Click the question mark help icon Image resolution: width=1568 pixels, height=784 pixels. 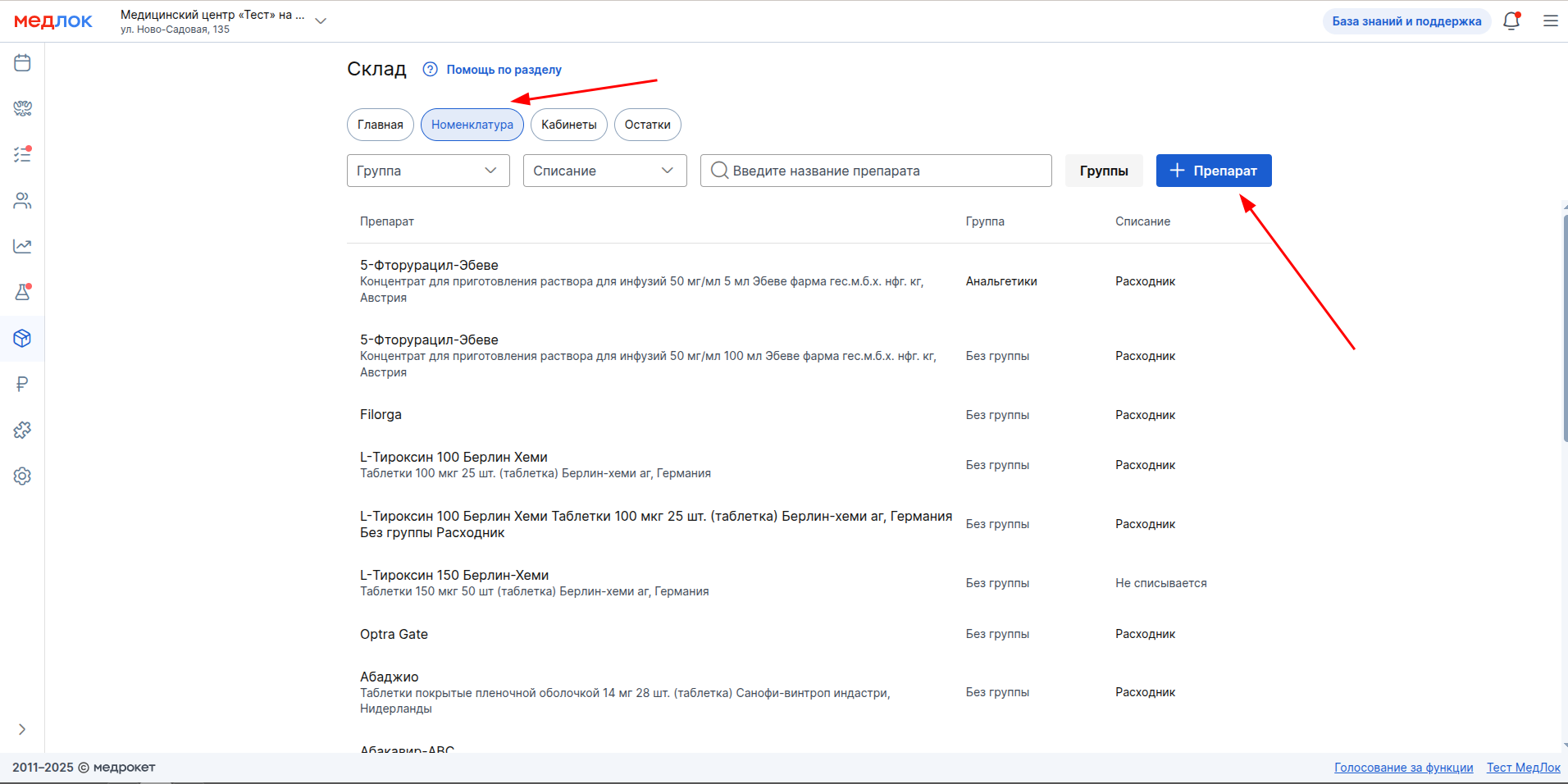(x=430, y=69)
